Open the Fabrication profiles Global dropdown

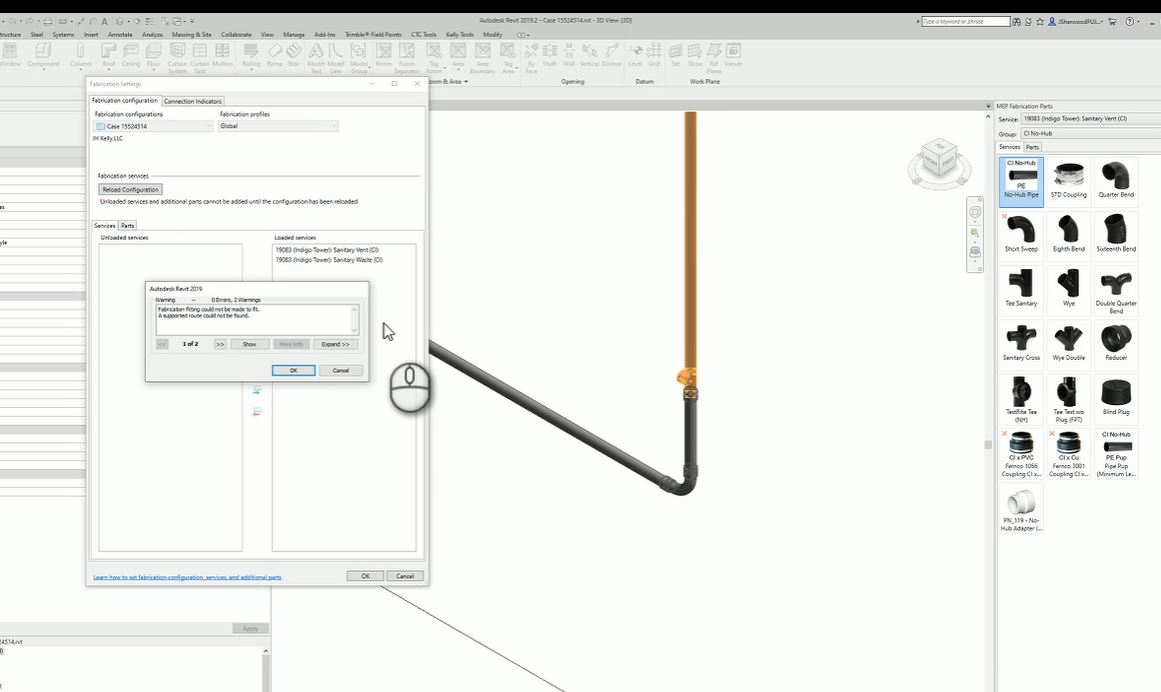click(x=334, y=126)
